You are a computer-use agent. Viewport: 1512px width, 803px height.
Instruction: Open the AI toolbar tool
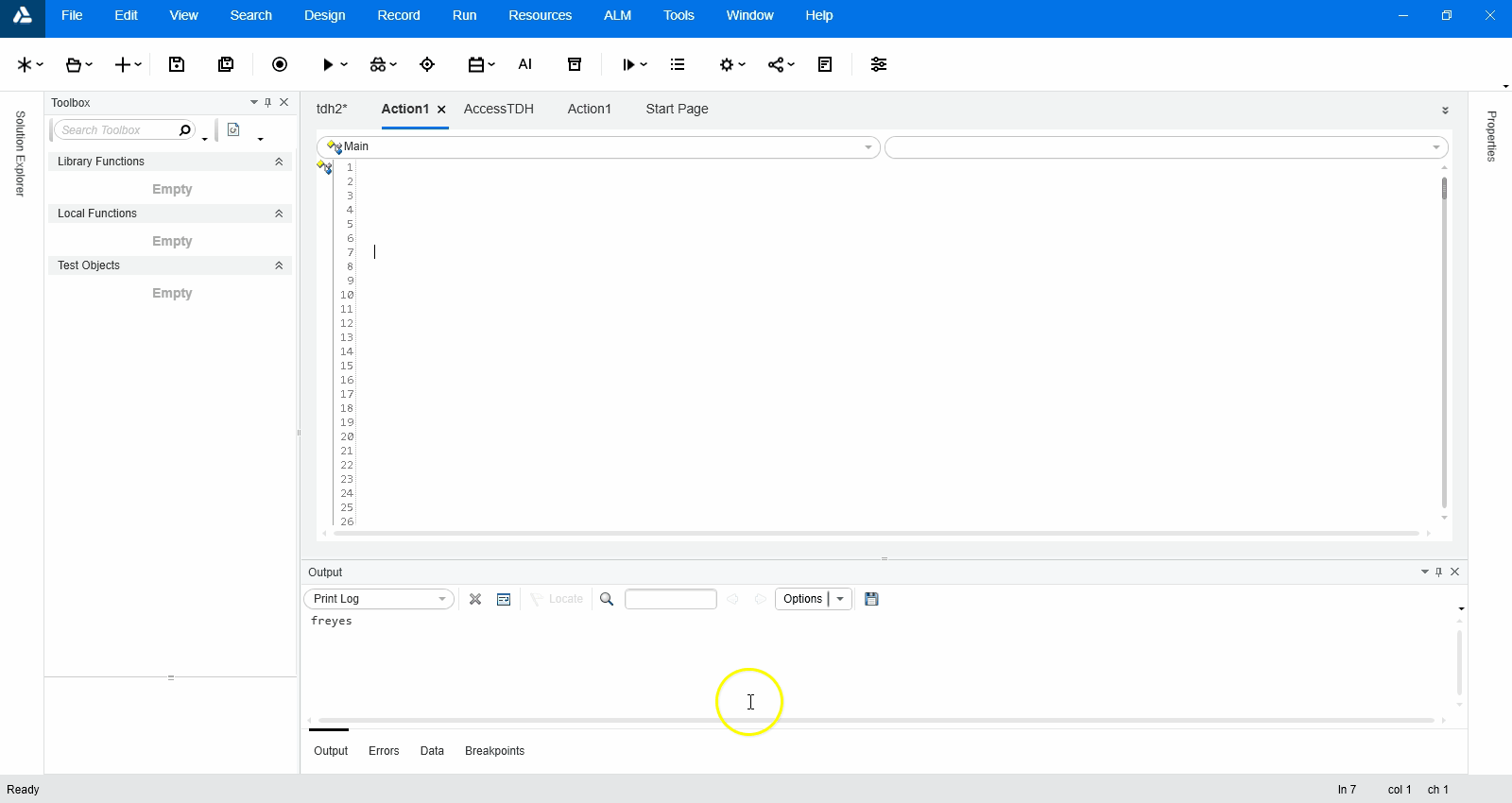[525, 64]
